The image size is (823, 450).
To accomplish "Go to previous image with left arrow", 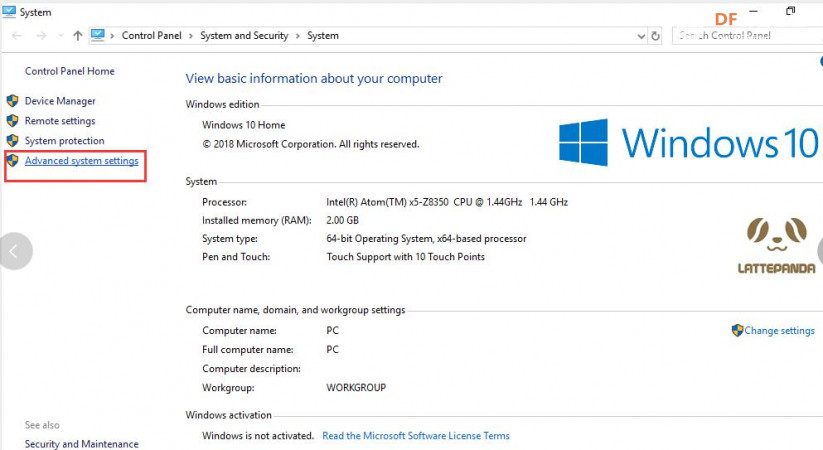I will pos(15,251).
